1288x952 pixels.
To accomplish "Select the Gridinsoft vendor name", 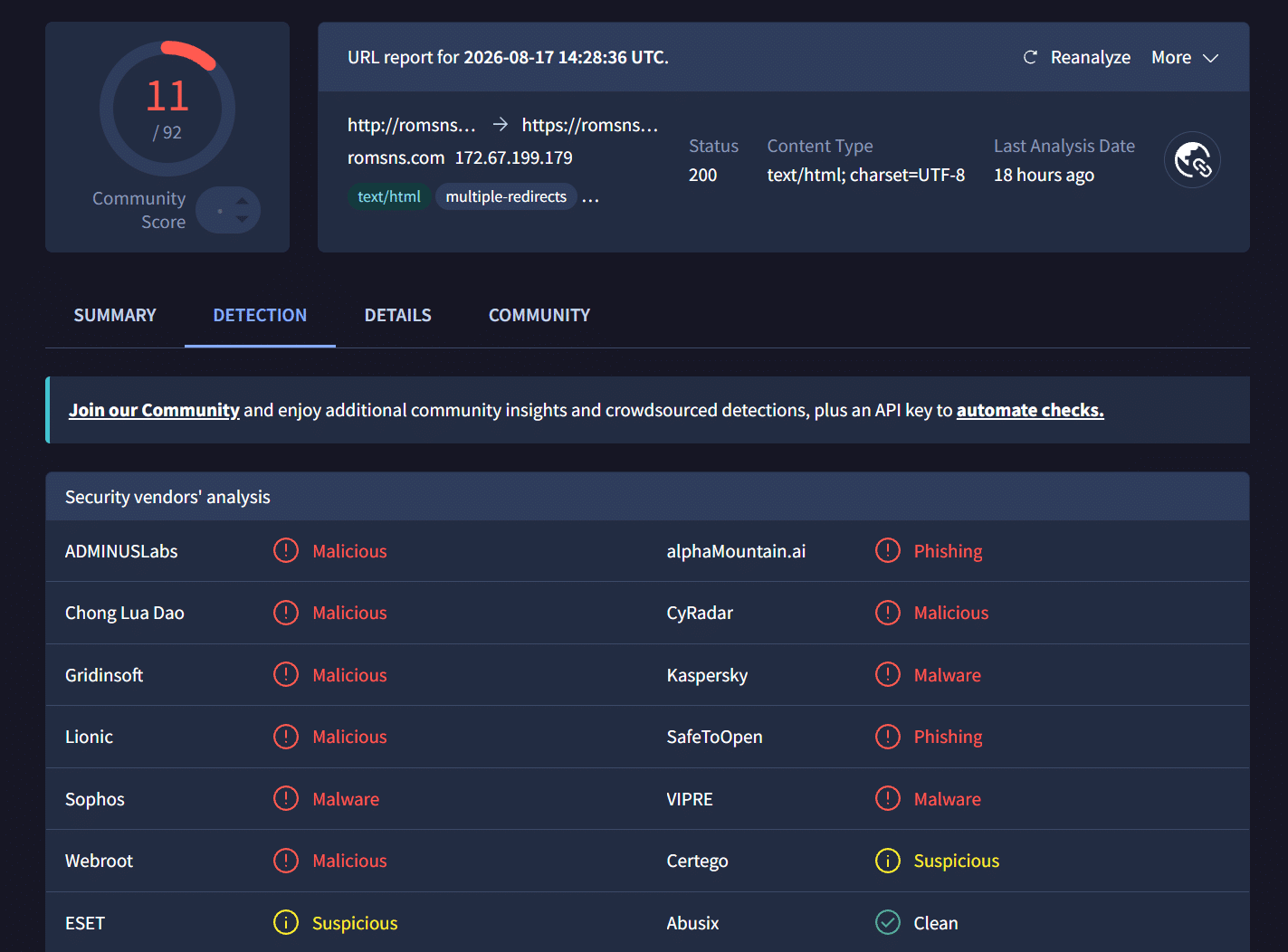I will (104, 675).
